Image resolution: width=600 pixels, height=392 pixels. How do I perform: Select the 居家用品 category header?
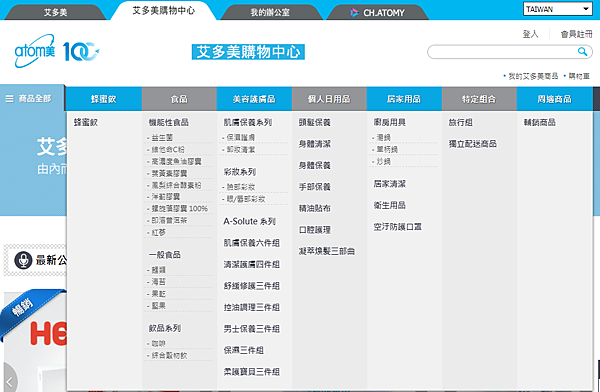404,99
